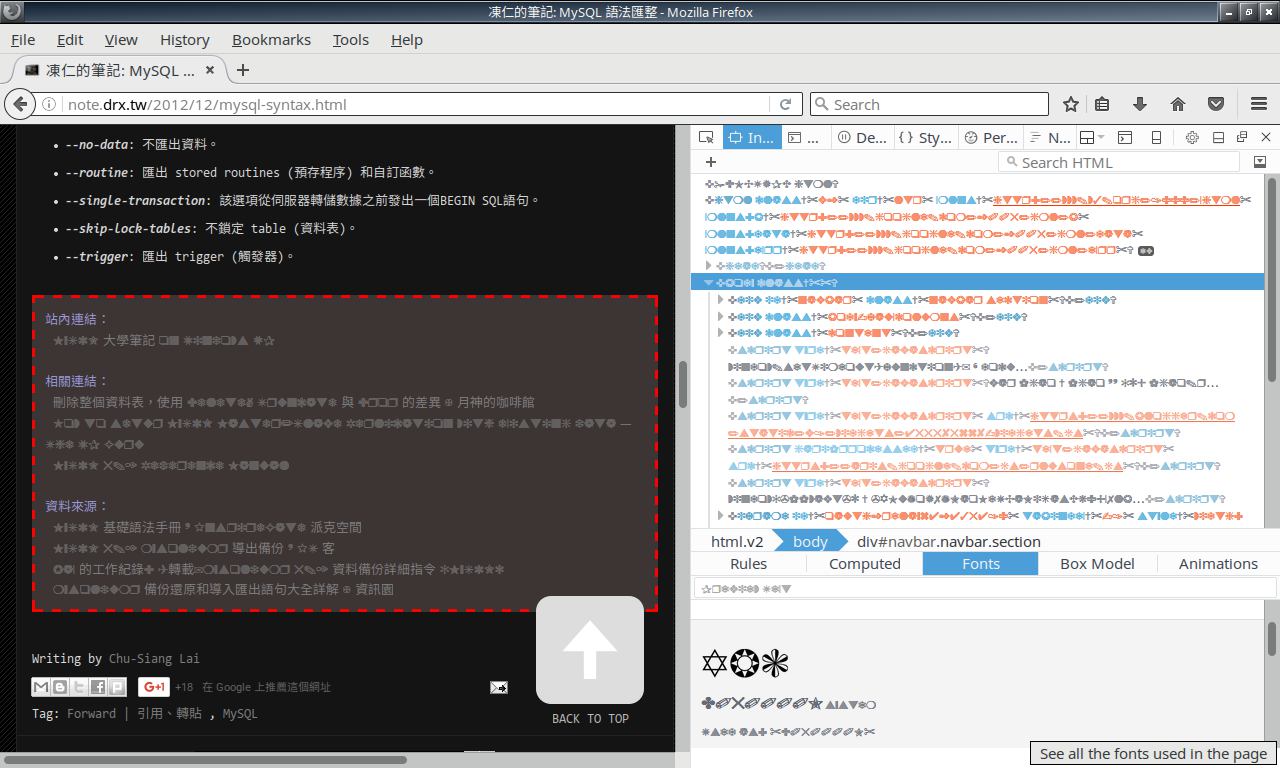Image resolution: width=1280 pixels, height=768 pixels.
Task: Switch to the Inspector devtools tab
Action: pos(750,137)
